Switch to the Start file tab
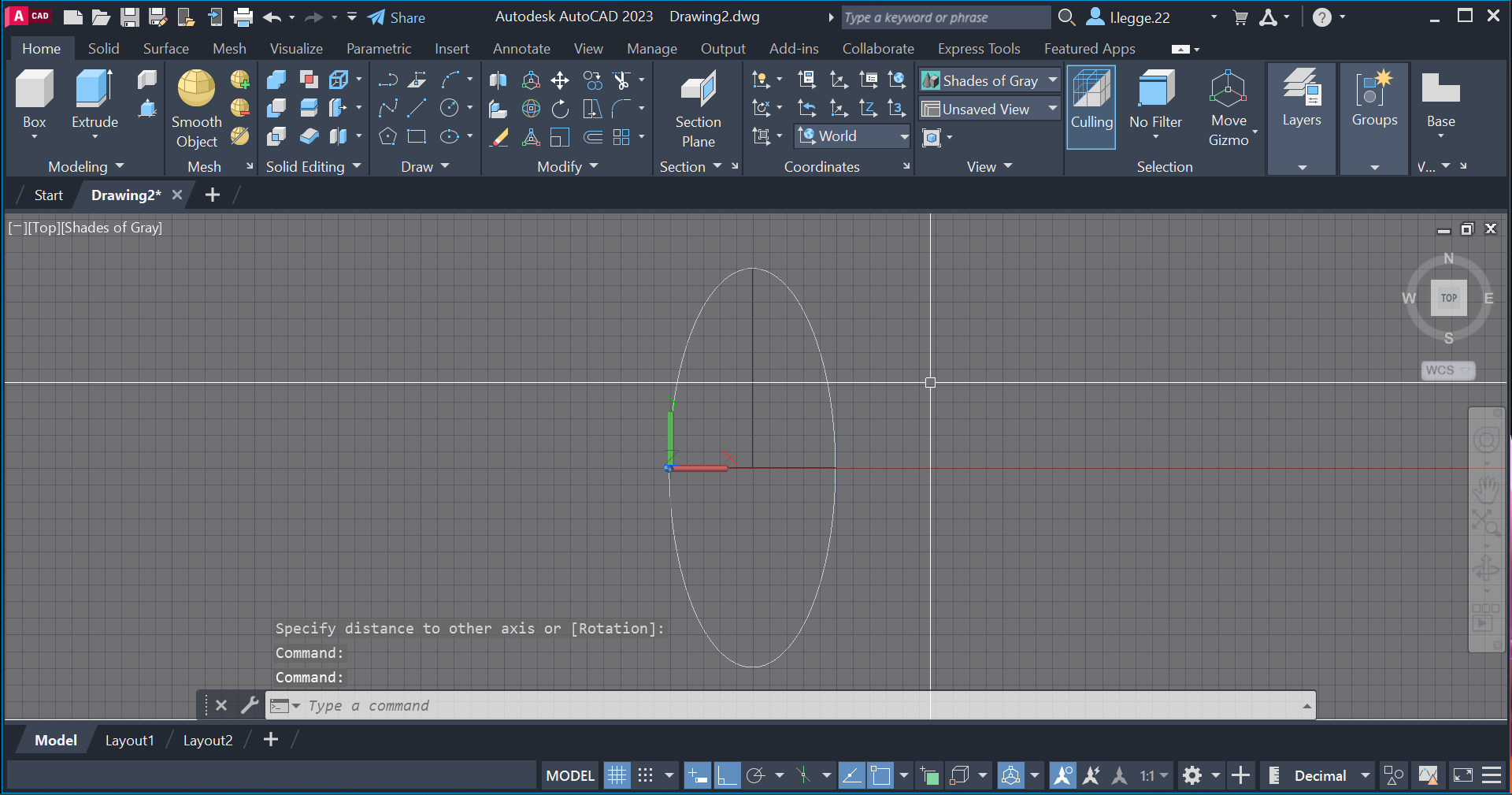This screenshot has height=795, width=1512. coord(49,195)
